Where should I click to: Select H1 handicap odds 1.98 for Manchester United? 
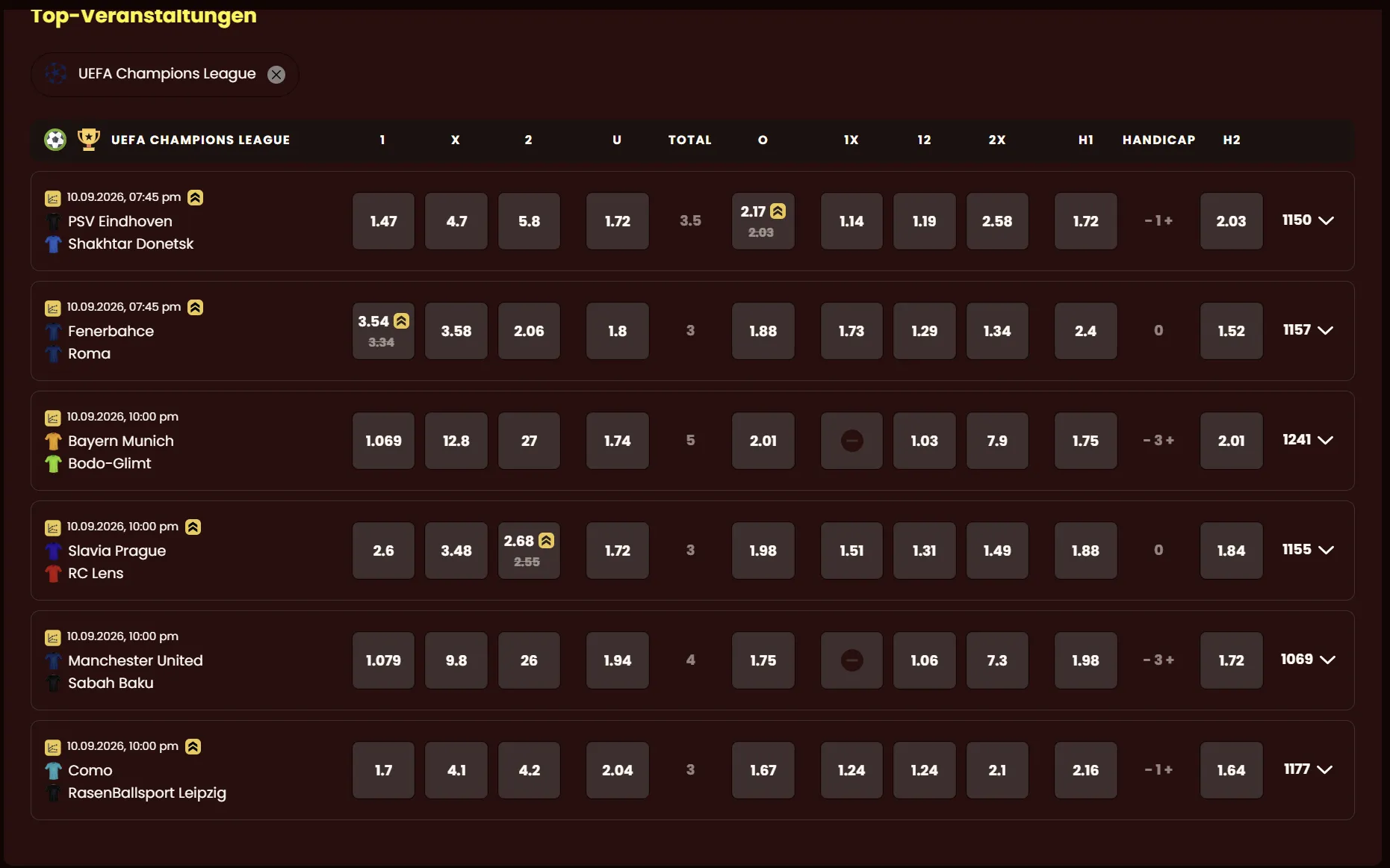pyautogui.click(x=1086, y=660)
